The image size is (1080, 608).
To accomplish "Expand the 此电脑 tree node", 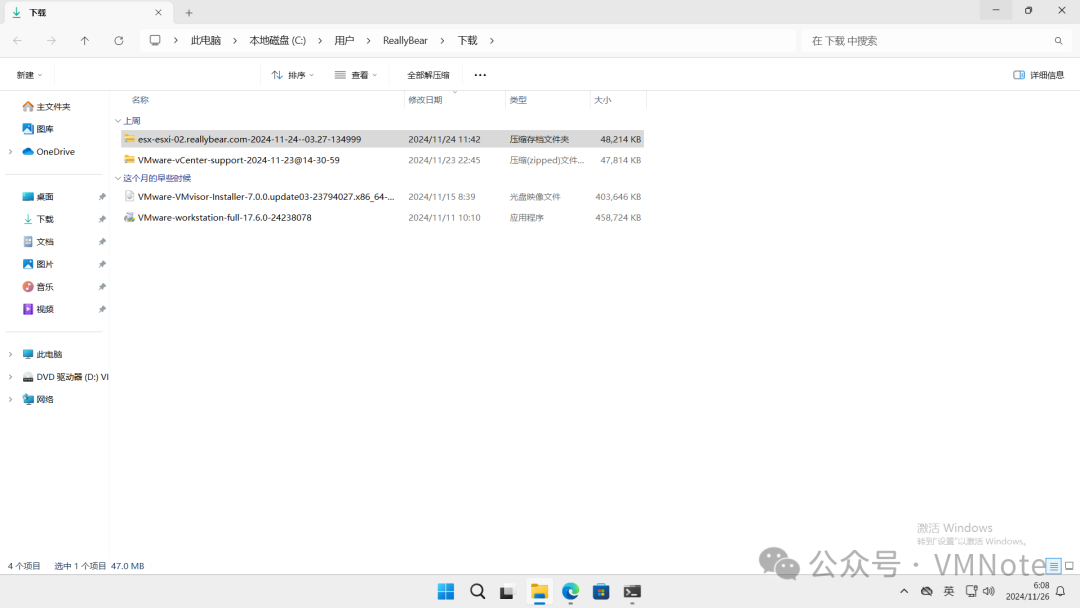I will pos(10,354).
